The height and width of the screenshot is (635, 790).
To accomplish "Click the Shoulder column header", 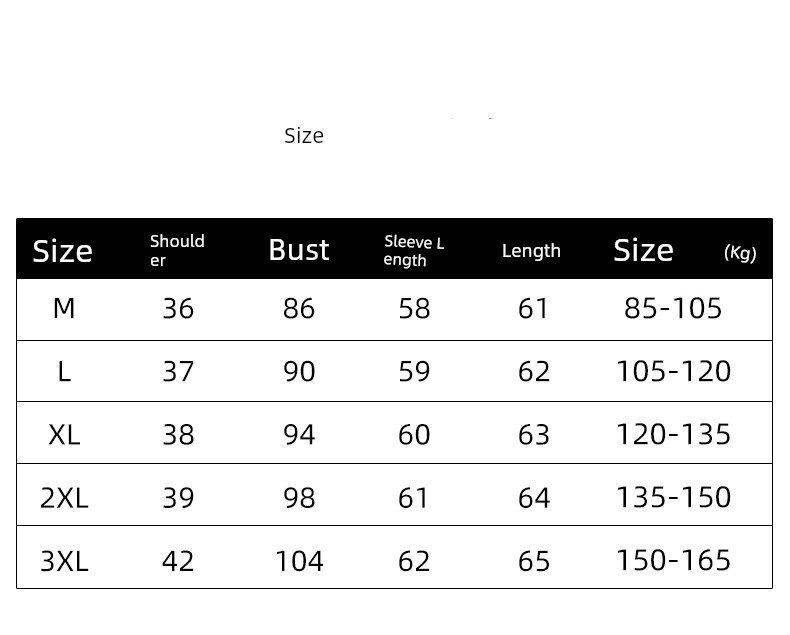I will (x=177, y=250).
